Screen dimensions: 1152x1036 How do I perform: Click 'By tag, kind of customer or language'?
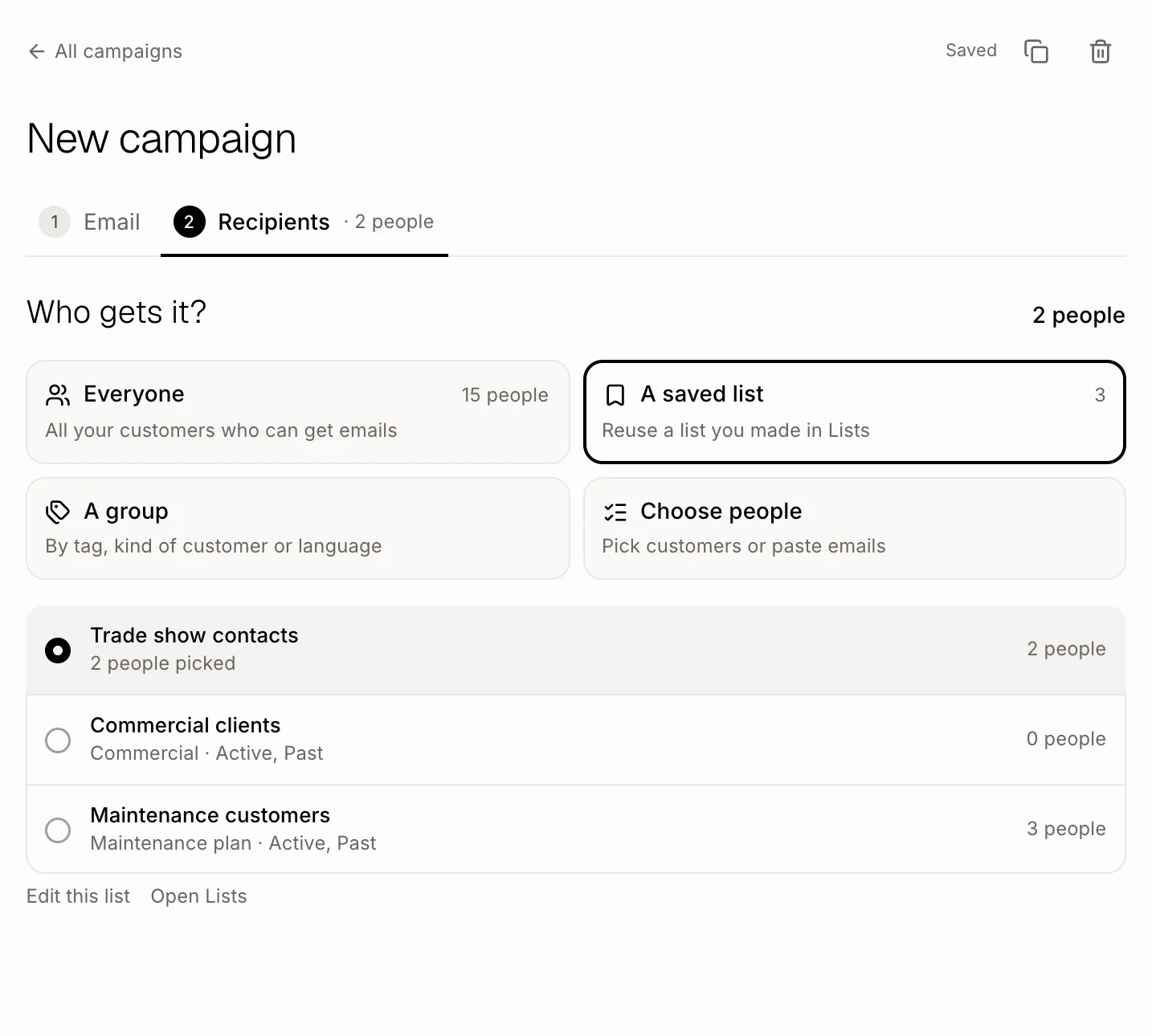tap(214, 546)
